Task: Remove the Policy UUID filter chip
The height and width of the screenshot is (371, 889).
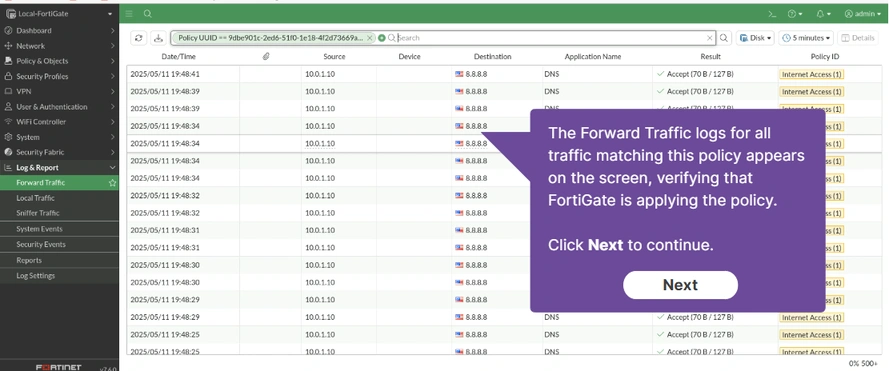Action: pos(370,38)
